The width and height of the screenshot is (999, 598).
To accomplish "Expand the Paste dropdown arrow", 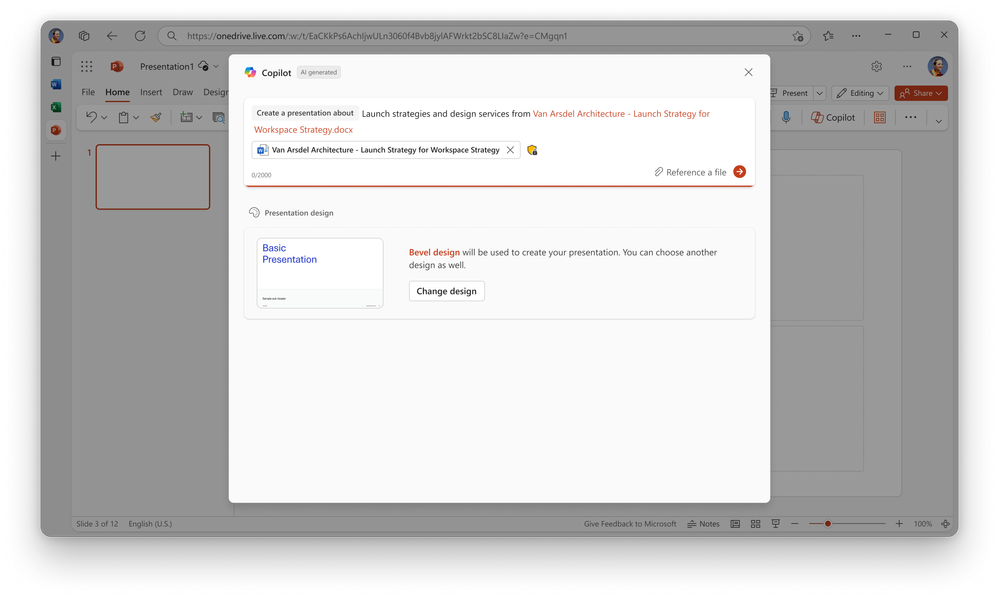I will point(136,118).
